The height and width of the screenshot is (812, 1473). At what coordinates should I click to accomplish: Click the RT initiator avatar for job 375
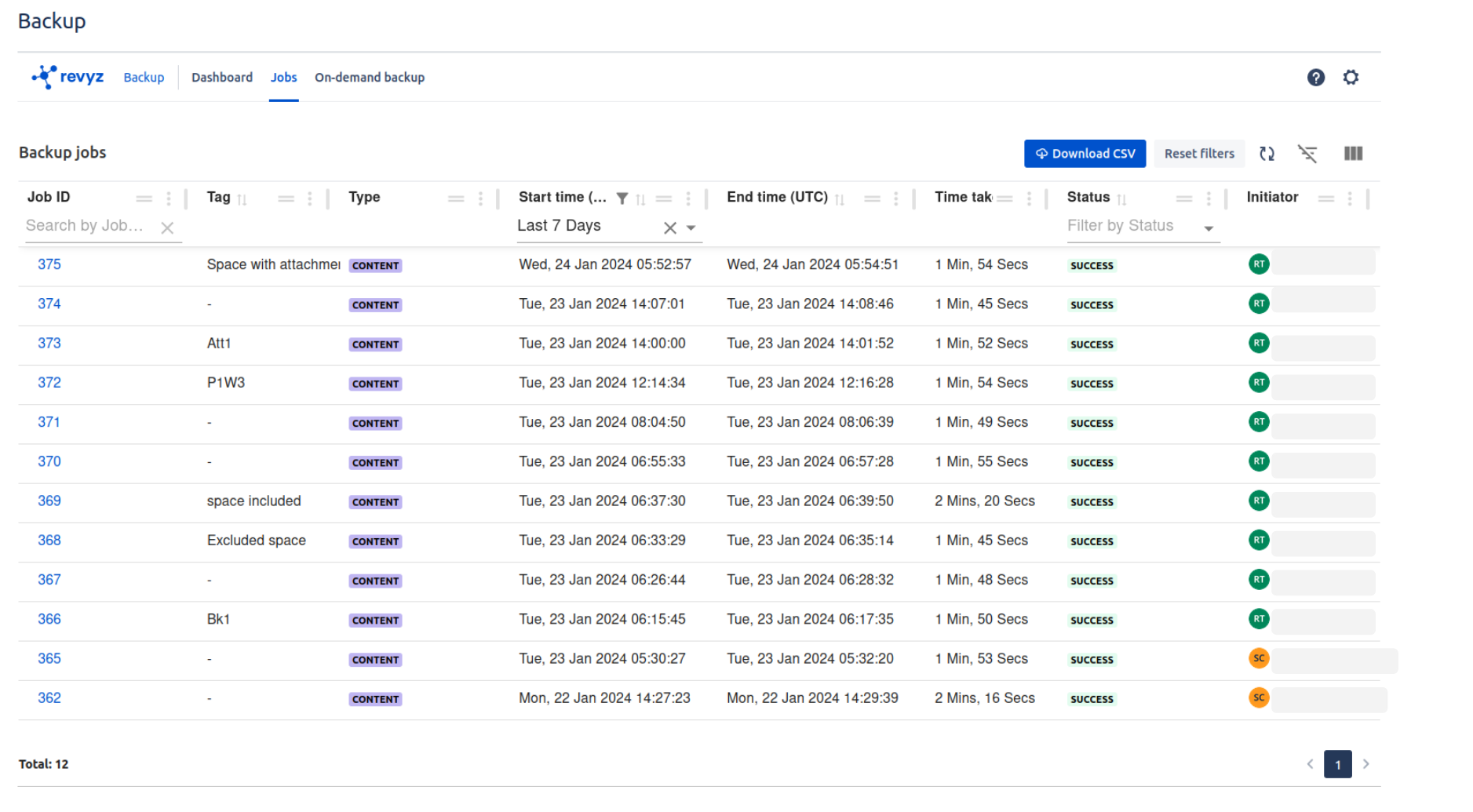click(1258, 264)
